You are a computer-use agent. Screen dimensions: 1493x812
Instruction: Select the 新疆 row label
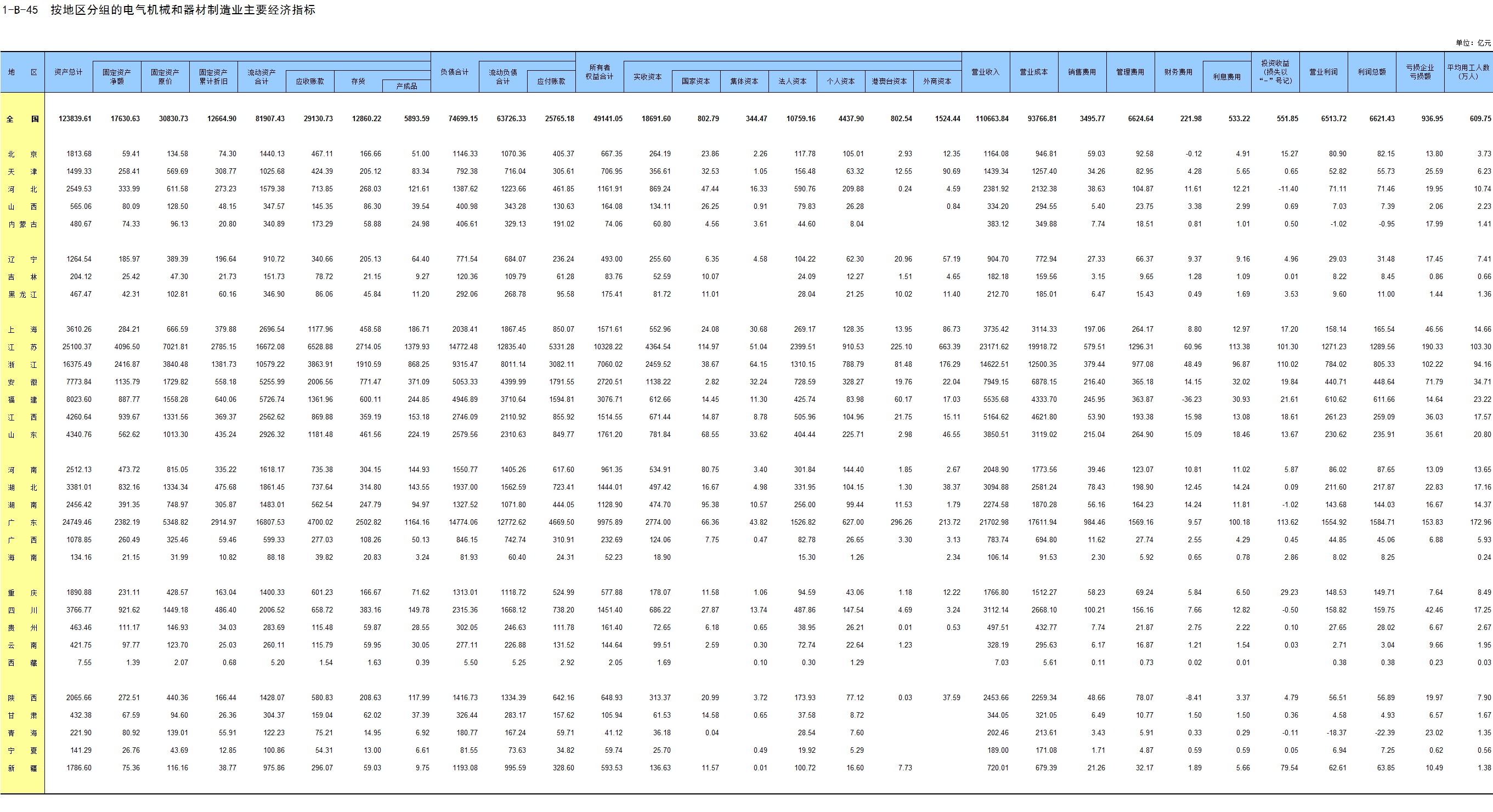(22, 768)
